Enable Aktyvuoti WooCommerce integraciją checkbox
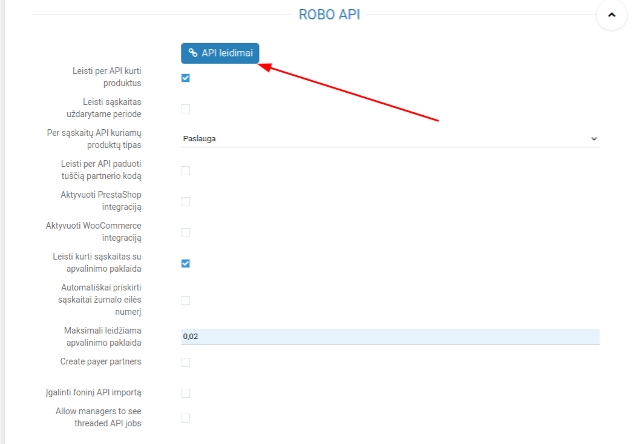This screenshot has width=644, height=444. click(x=186, y=232)
